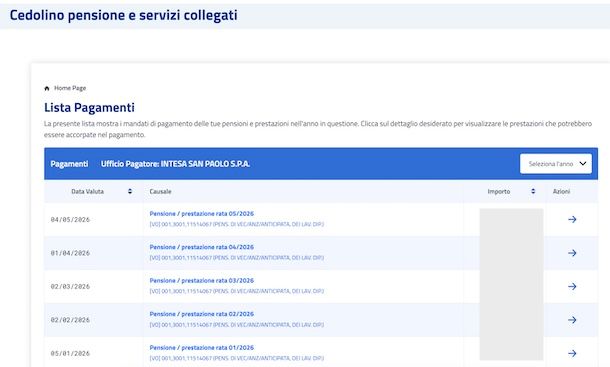Open Pensione / prestazione rata 05/2026 link
Viewport: 610px width, 367px height.
click(202, 214)
